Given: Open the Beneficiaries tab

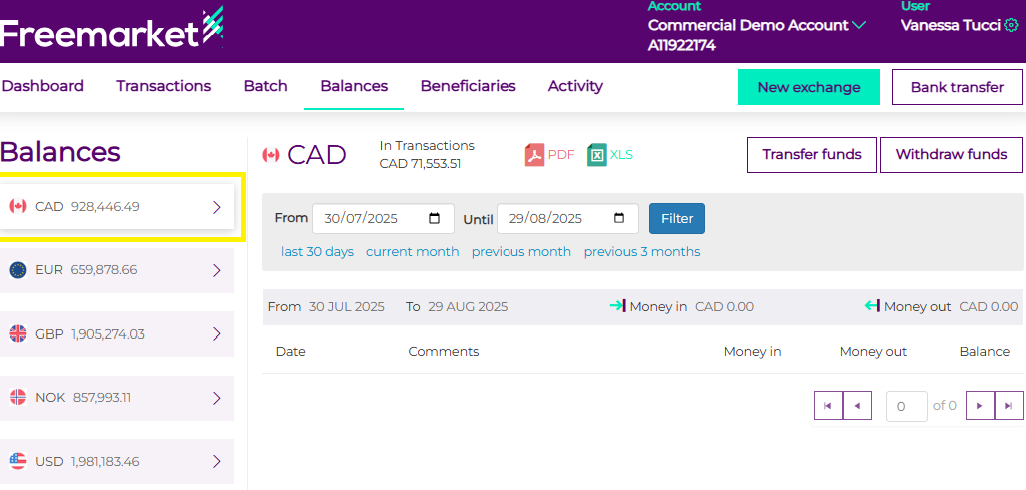Looking at the screenshot, I should click(x=468, y=86).
